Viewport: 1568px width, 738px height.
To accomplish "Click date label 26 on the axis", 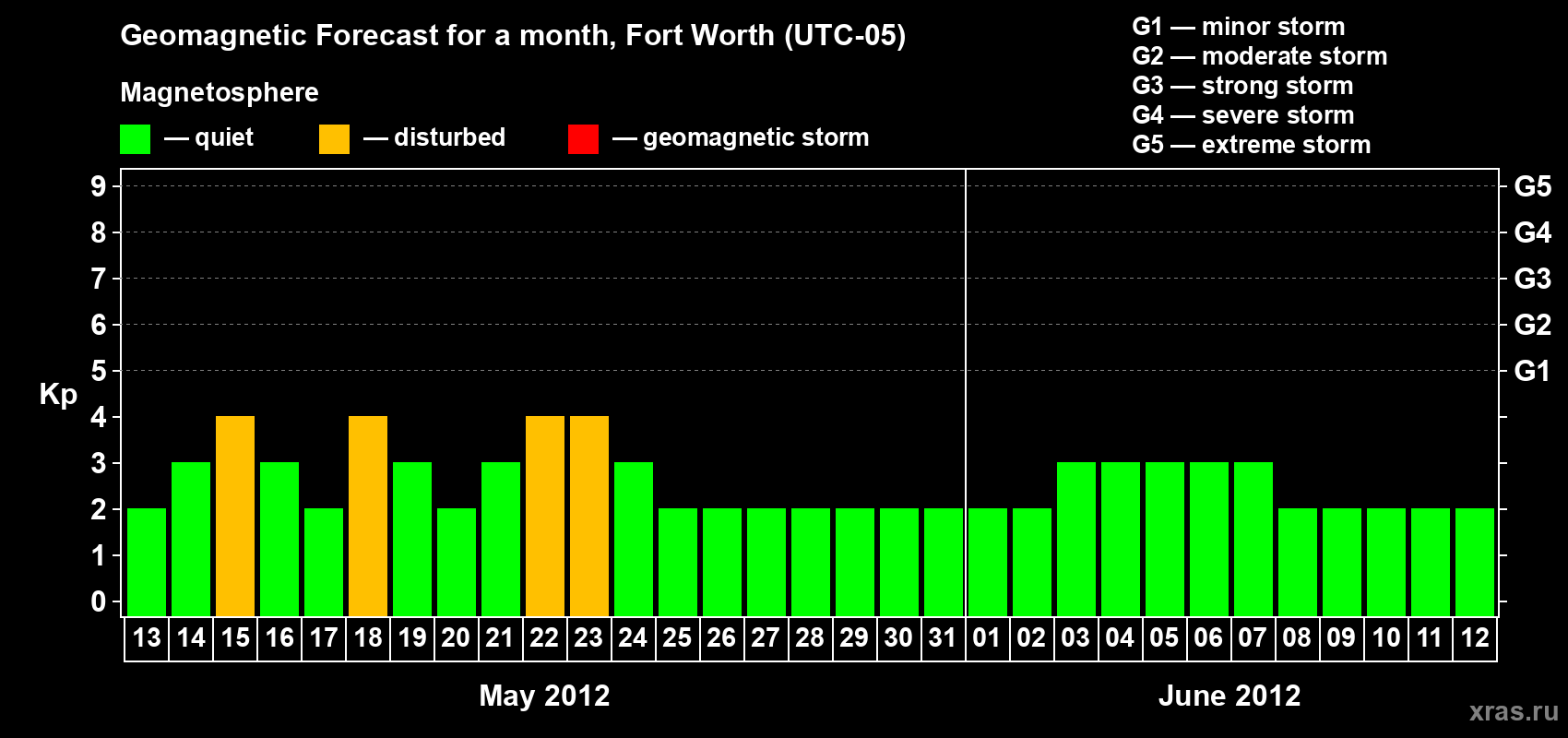I will click(x=722, y=638).
